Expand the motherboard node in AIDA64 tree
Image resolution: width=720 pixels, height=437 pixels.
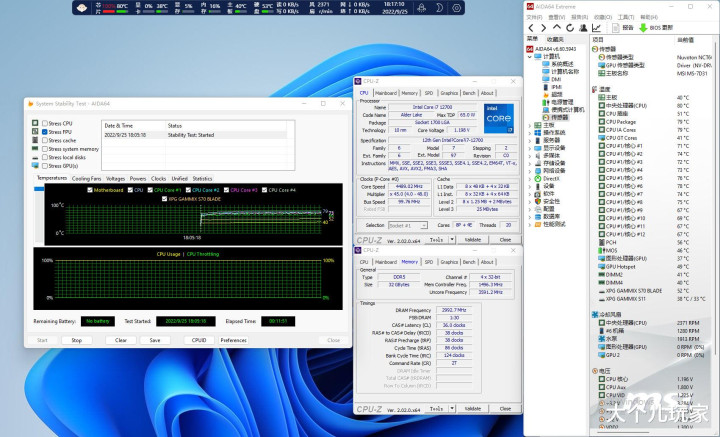click(x=530, y=125)
